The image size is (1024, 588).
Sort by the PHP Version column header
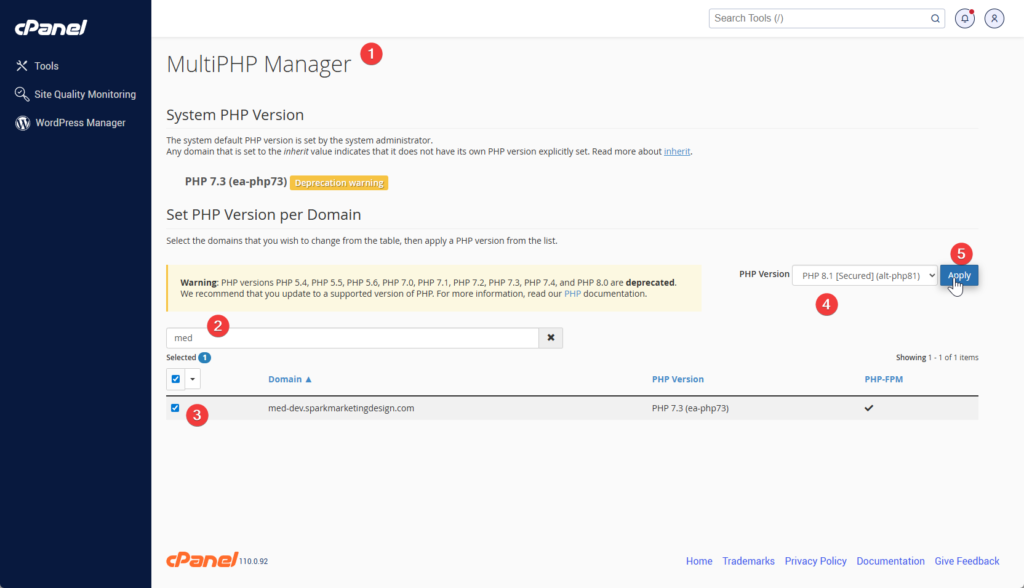click(677, 379)
